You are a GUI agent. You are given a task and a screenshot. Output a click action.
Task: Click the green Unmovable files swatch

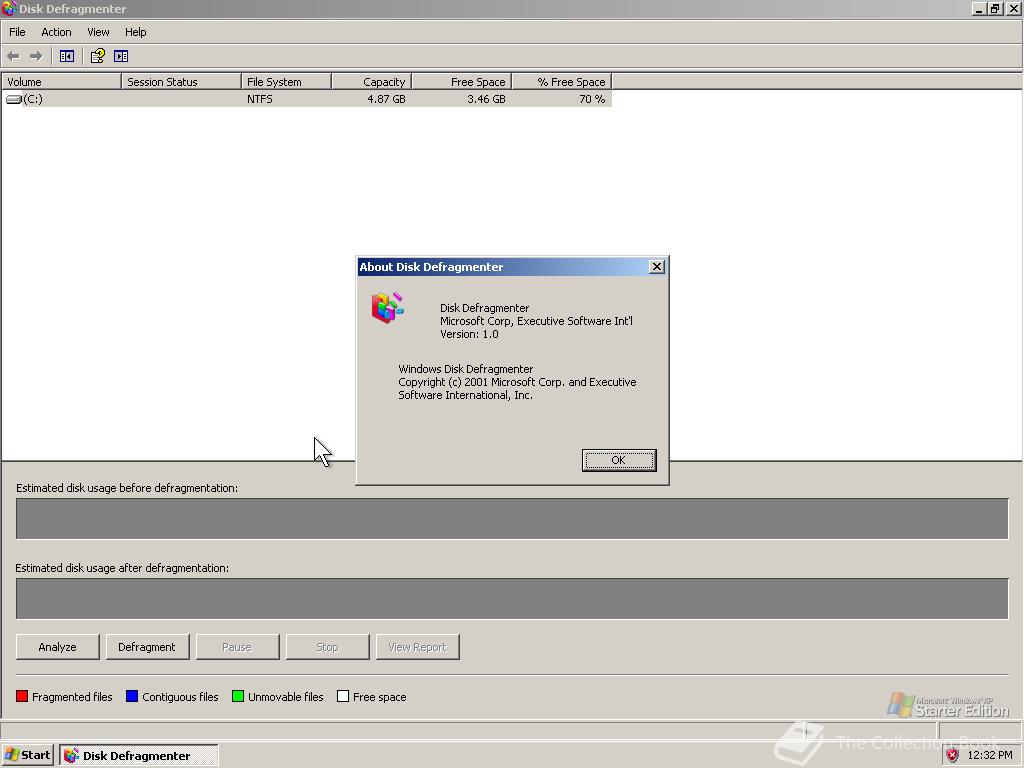coord(238,696)
